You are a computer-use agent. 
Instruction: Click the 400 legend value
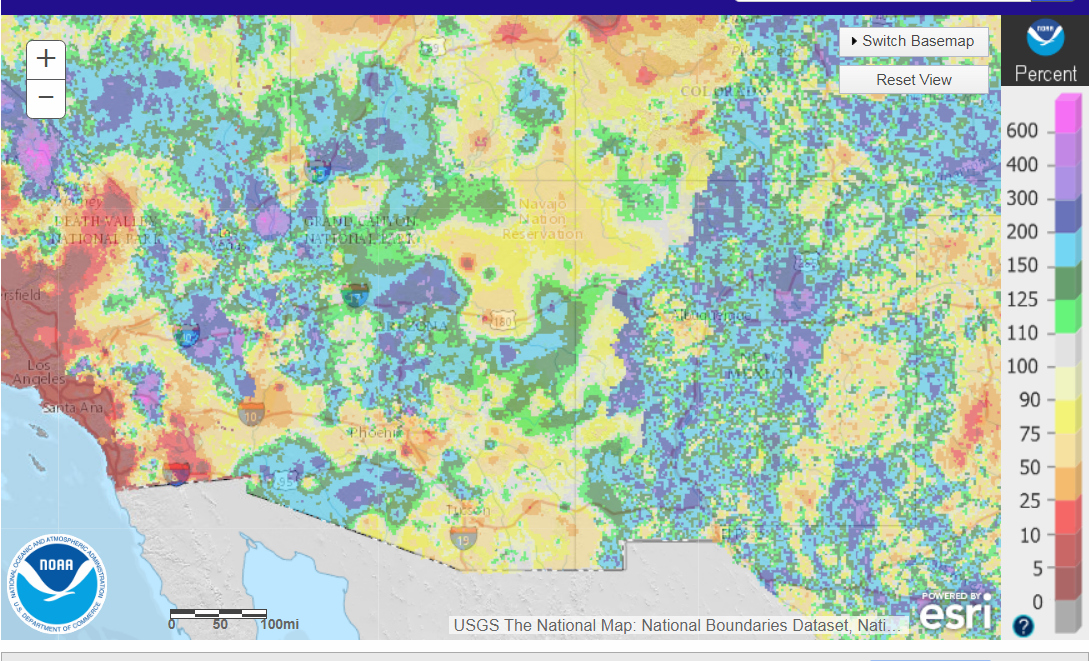point(1022,165)
